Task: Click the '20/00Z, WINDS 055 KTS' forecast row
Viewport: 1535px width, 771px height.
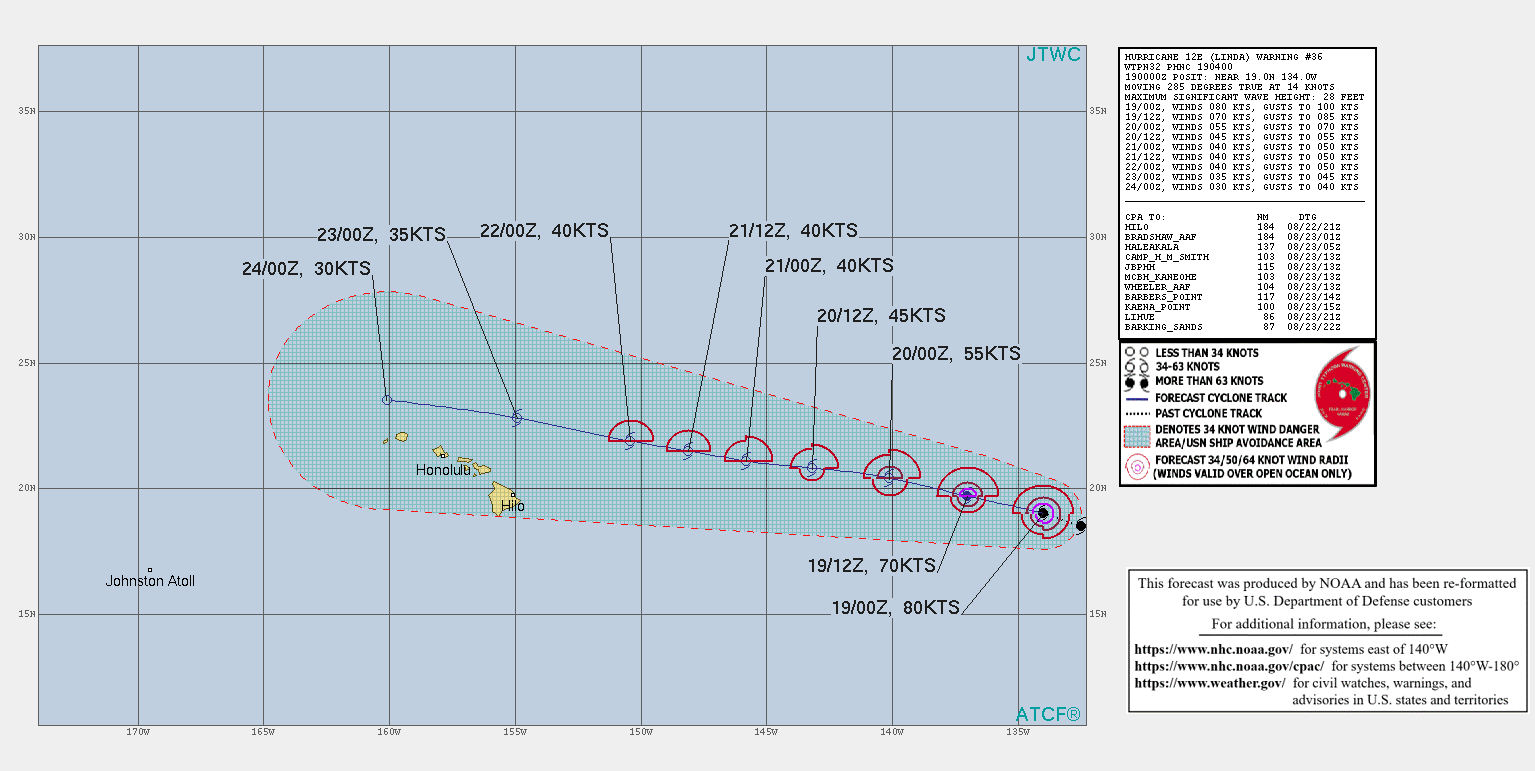Action: [1241, 127]
